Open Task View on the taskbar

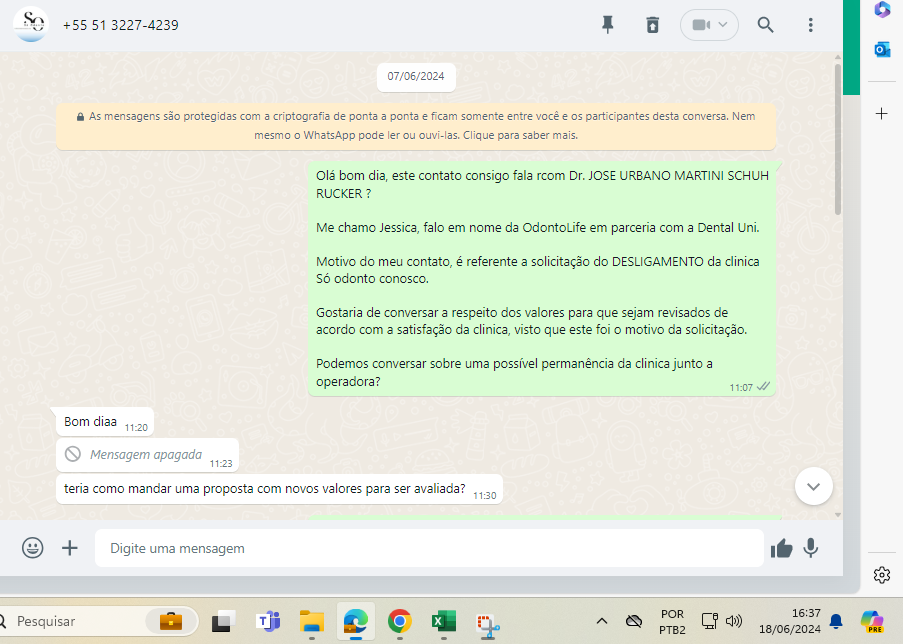click(223, 622)
